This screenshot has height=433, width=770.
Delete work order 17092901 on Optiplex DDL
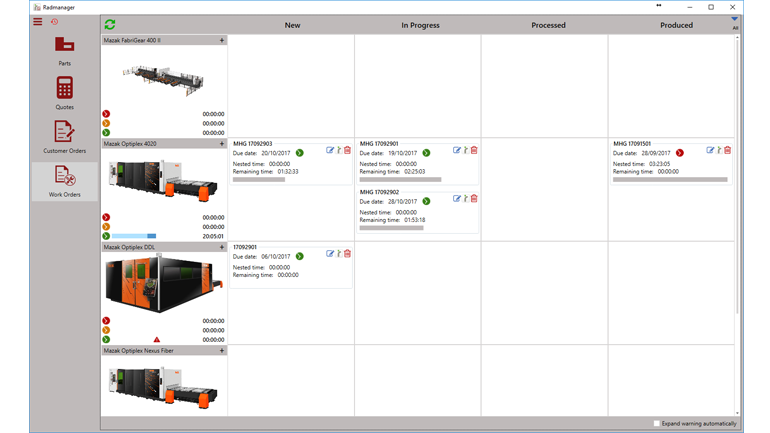[348, 254]
